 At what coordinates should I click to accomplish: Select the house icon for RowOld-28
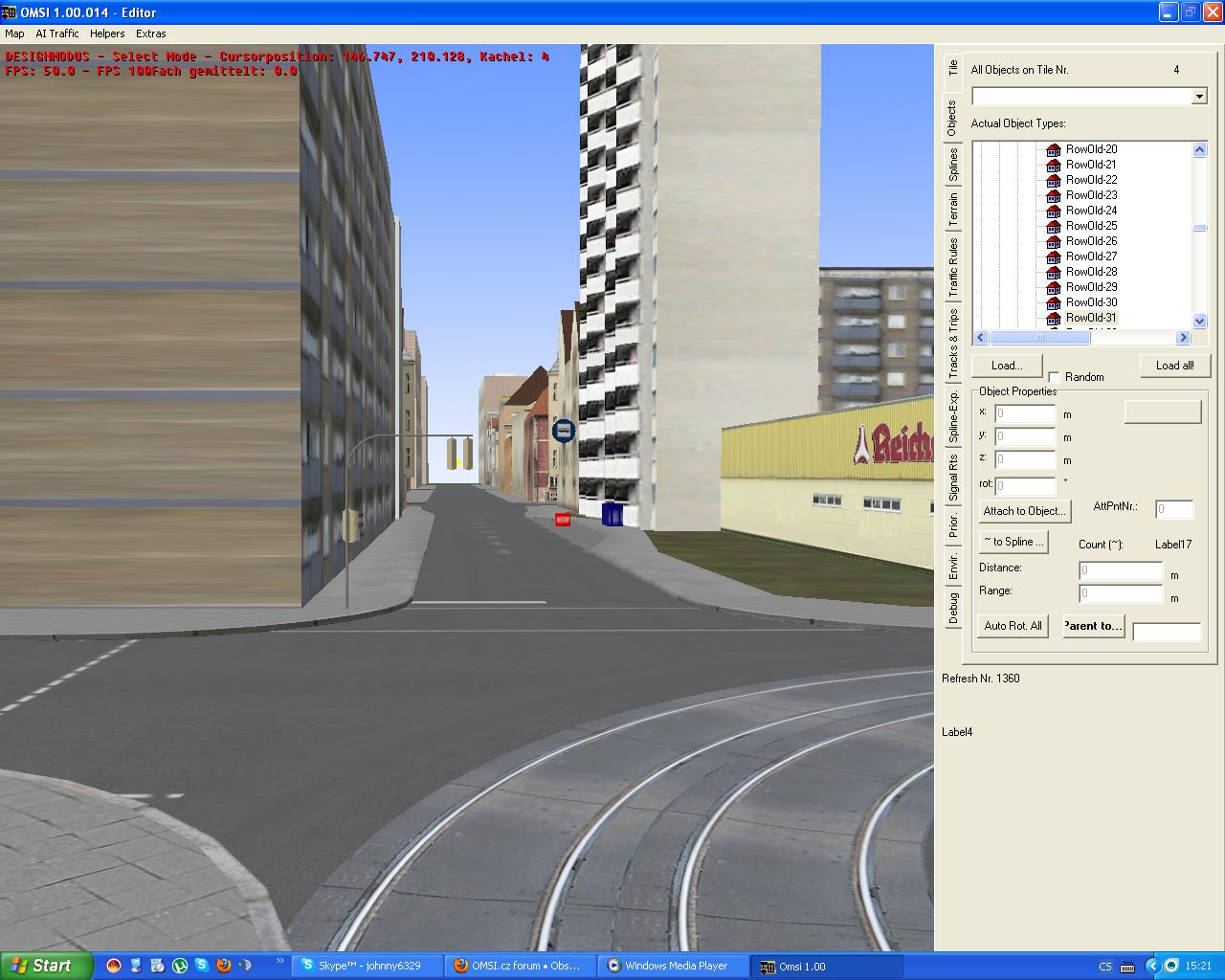1053,272
